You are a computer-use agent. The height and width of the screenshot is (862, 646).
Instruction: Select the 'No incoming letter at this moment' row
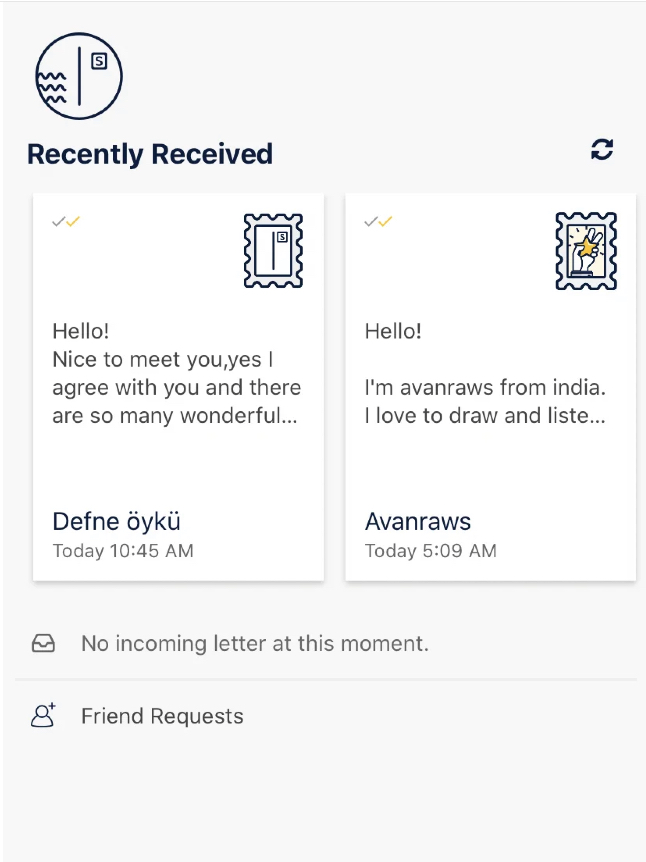(x=254, y=644)
